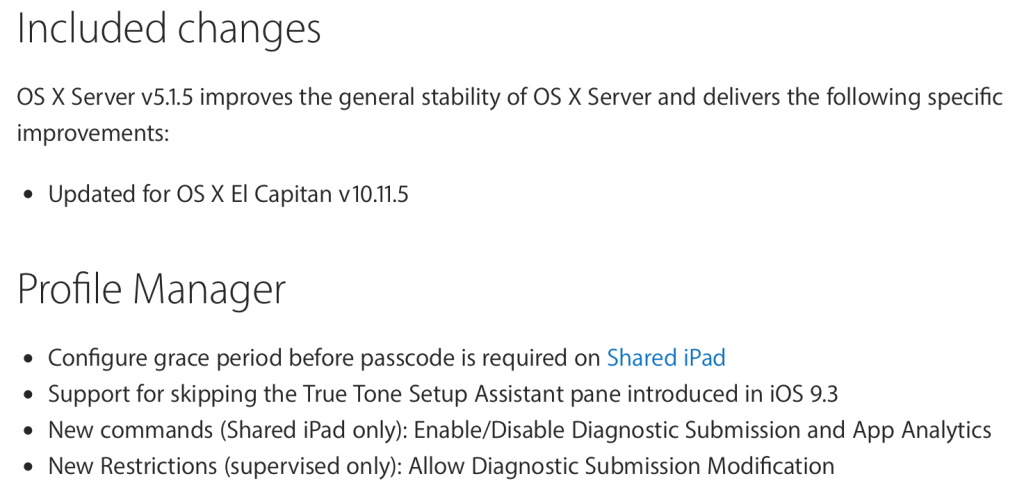The width and height of the screenshot is (1024, 492).
Task: Click the bullet before New commands
Action: coord(28,431)
